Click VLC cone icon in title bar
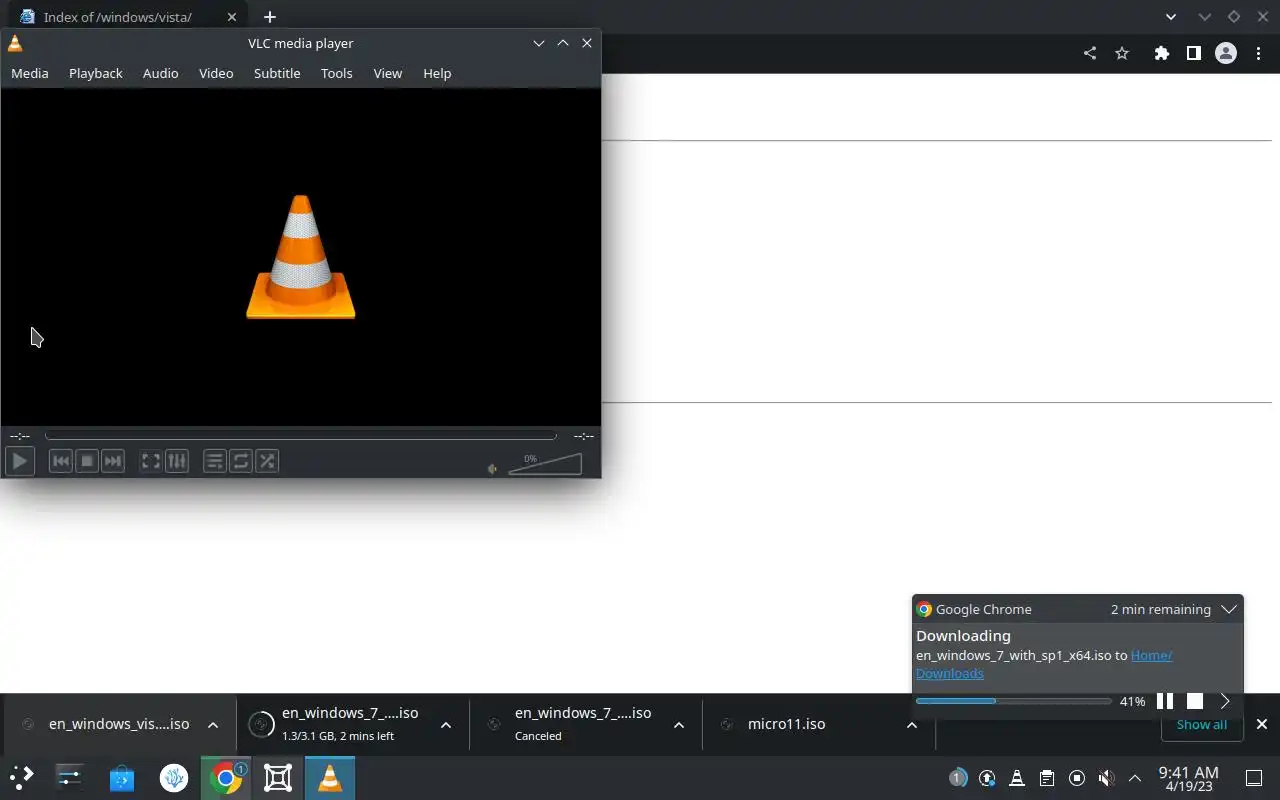1280x800 pixels. pos(15,43)
